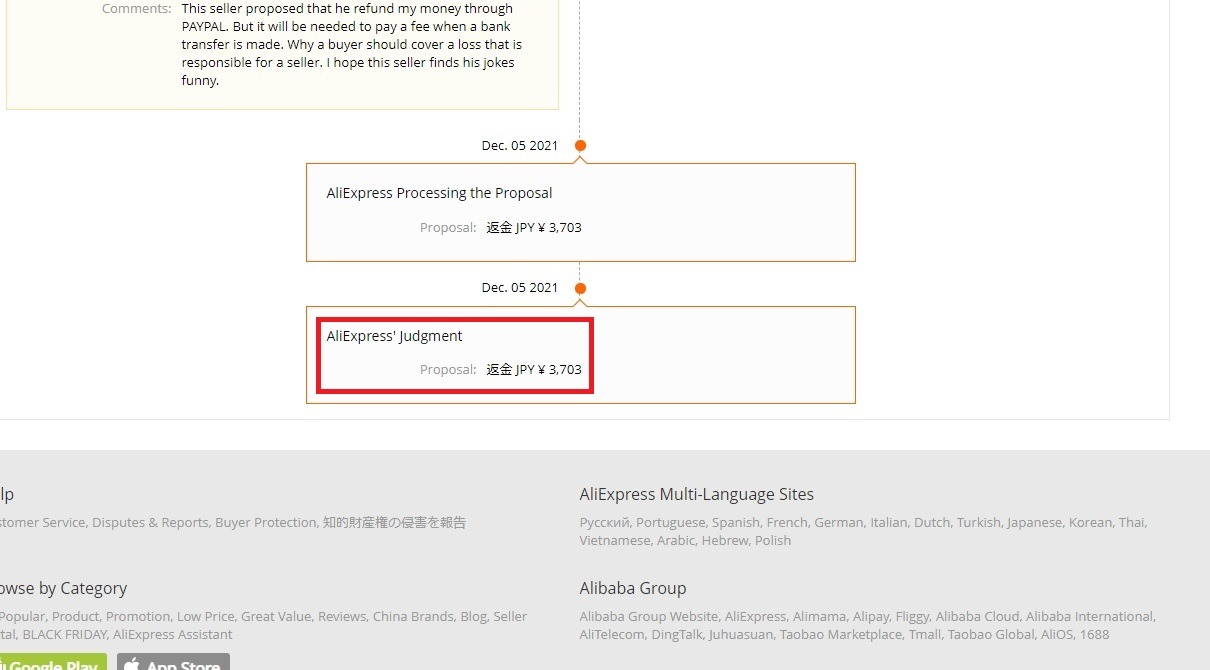This screenshot has height=670, width=1210.
Task: Open the Disputes & Reports help link
Action: tap(150, 522)
